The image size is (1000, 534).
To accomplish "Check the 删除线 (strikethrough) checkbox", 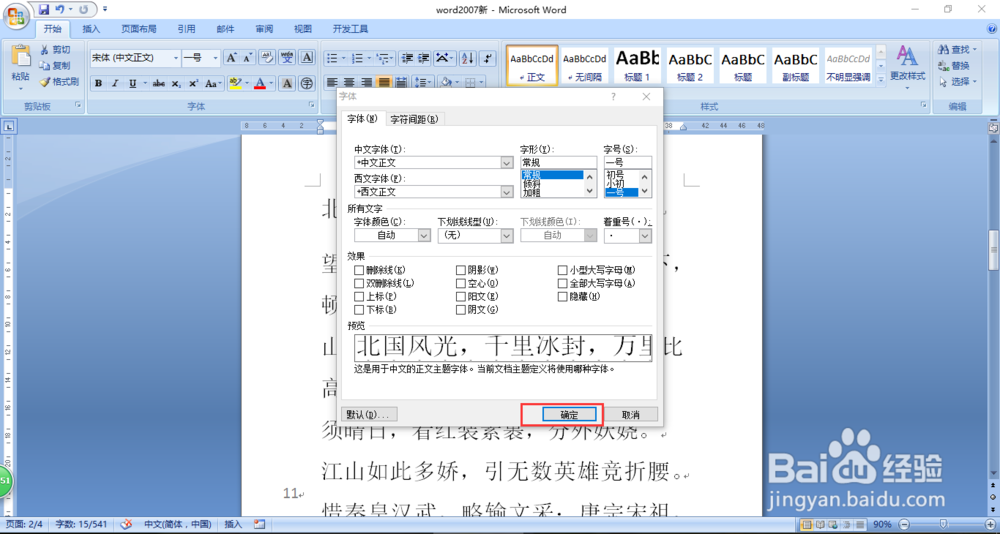I will [359, 271].
